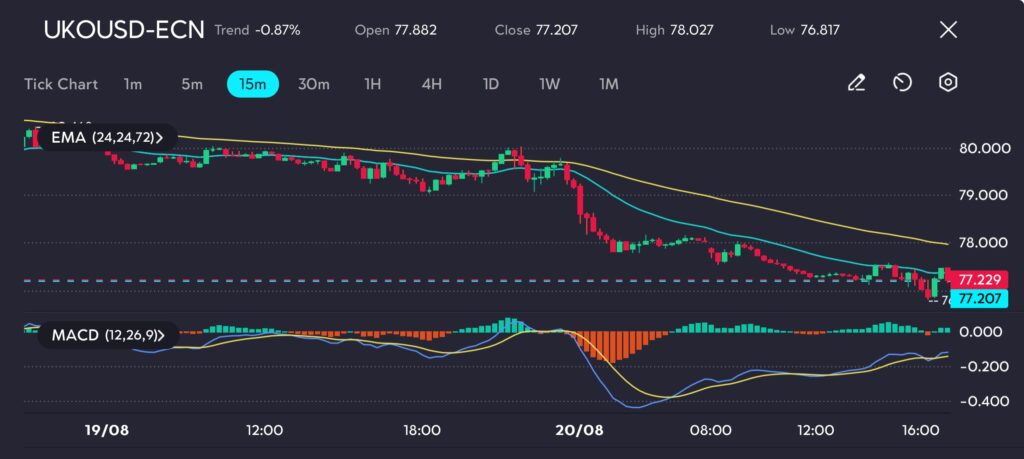1024x459 pixels.
Task: Click the highlighted 15m timeframe button
Action: pos(252,84)
